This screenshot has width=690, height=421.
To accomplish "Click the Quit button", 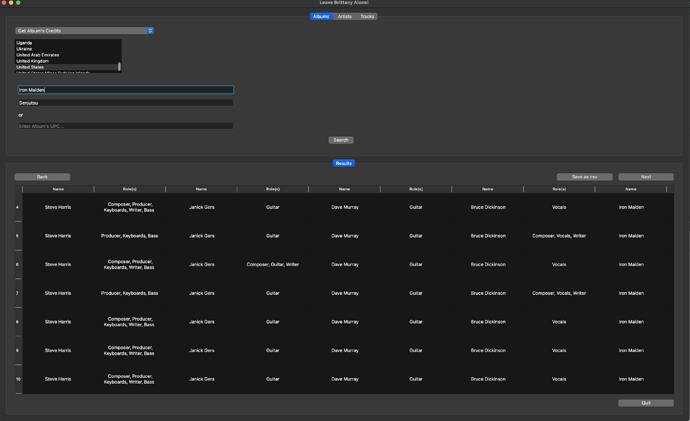I will pyautogui.click(x=646, y=403).
